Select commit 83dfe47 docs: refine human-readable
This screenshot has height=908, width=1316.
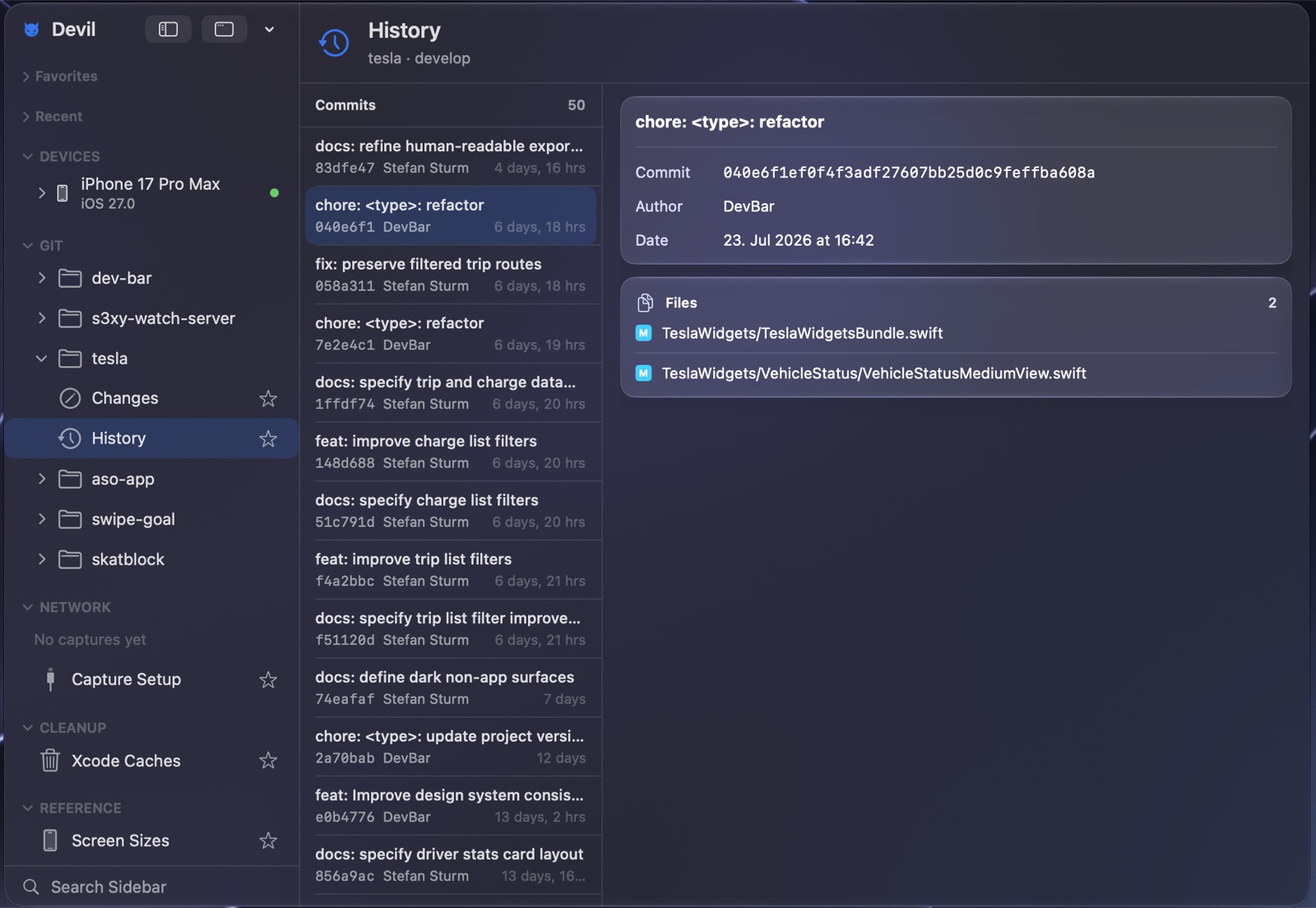point(451,156)
